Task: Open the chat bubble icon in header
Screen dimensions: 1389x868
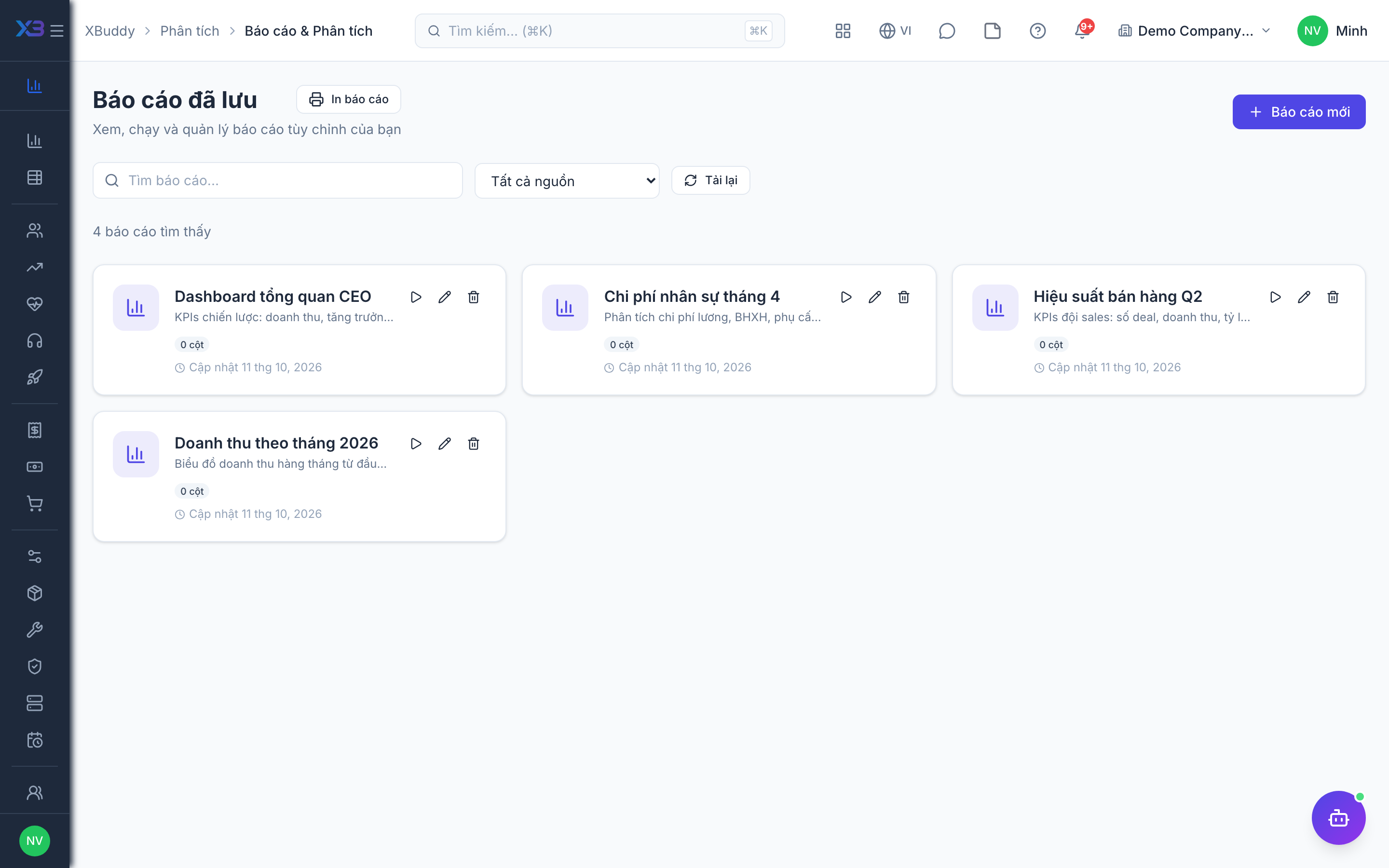Action: 946,31
